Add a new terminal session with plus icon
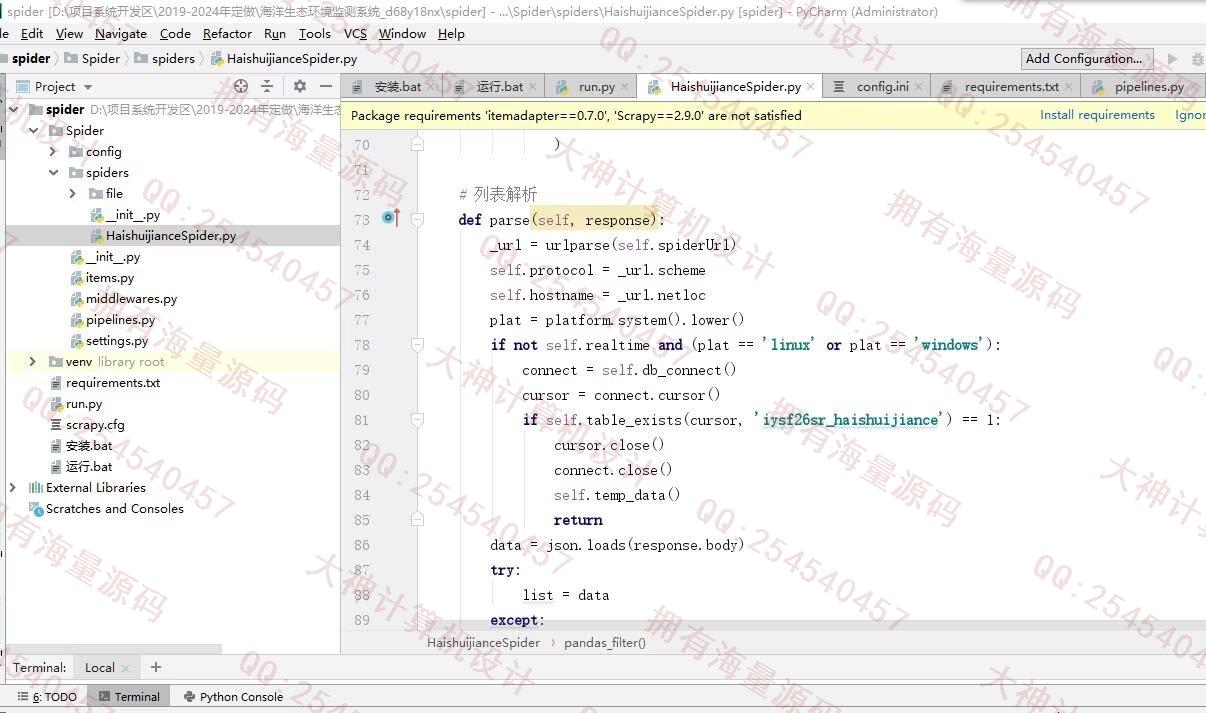The image size is (1206, 713). point(155,667)
